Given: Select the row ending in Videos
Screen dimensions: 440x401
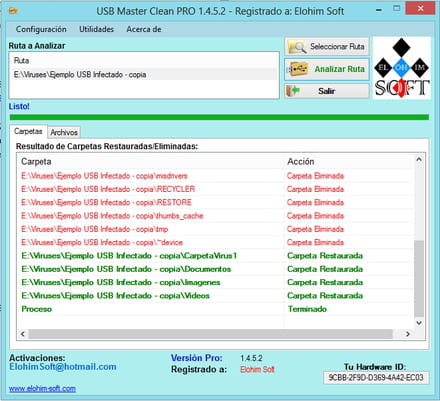Looking at the screenshot, I should click(216, 296).
